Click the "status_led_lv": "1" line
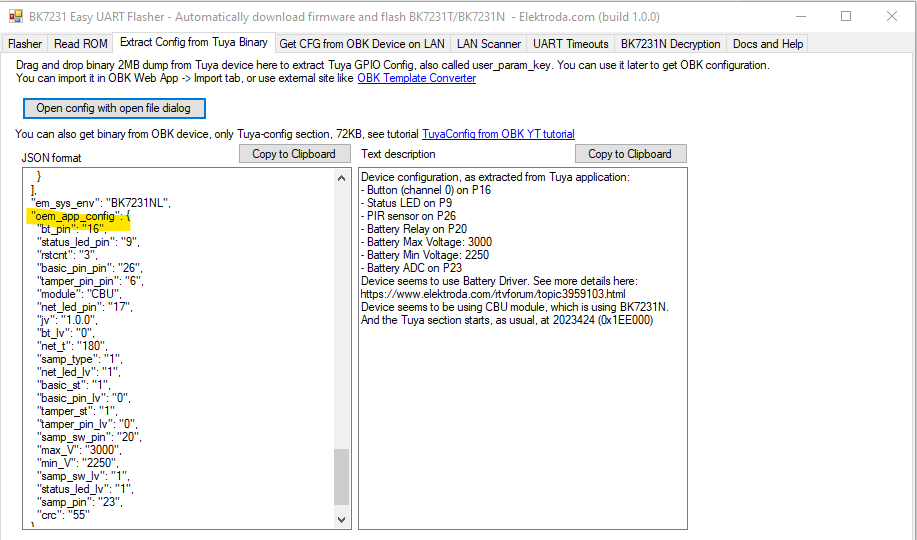Viewport: 917px width, 540px height. coord(85,489)
